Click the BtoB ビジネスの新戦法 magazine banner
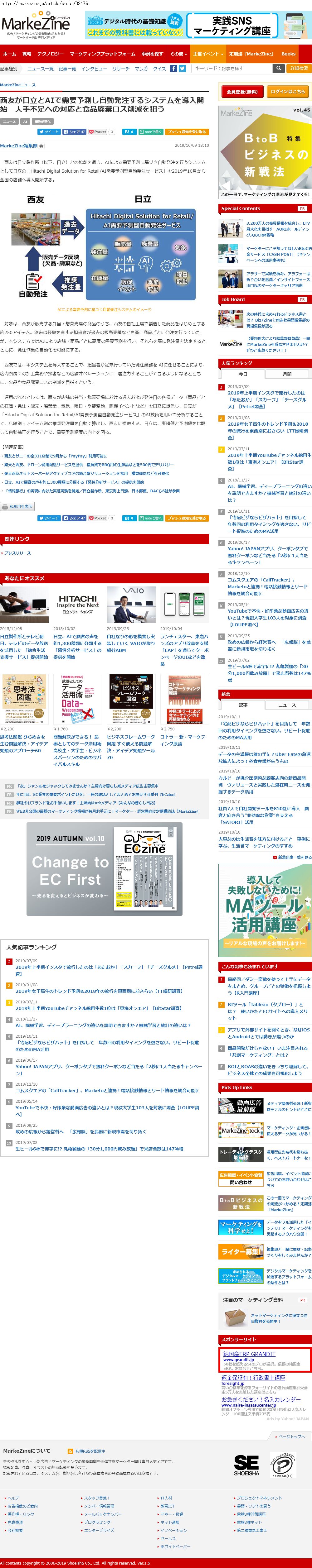 [x=265, y=152]
